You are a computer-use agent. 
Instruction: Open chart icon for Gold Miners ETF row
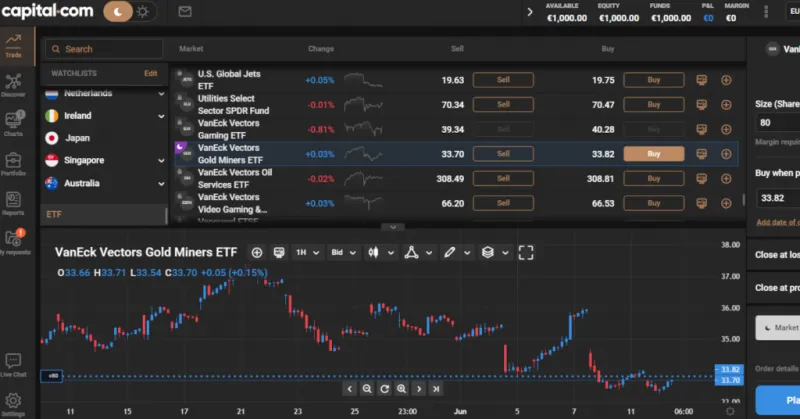pyautogui.click(x=702, y=154)
